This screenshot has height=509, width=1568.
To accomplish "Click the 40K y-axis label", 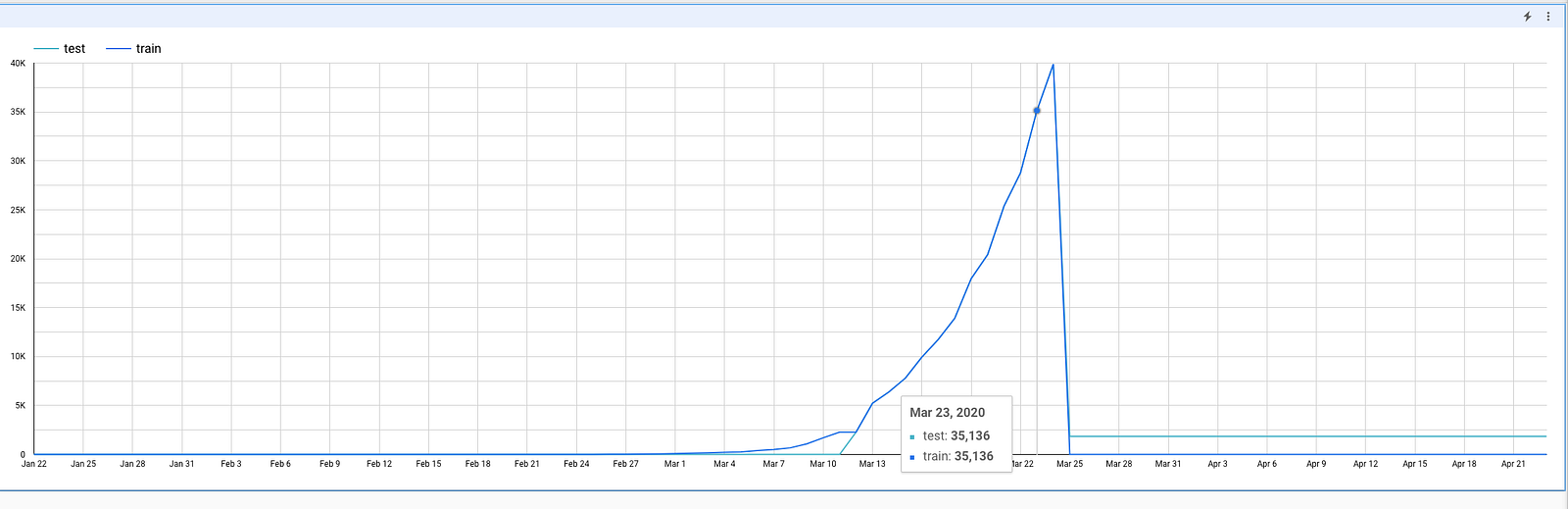I will click(x=18, y=63).
